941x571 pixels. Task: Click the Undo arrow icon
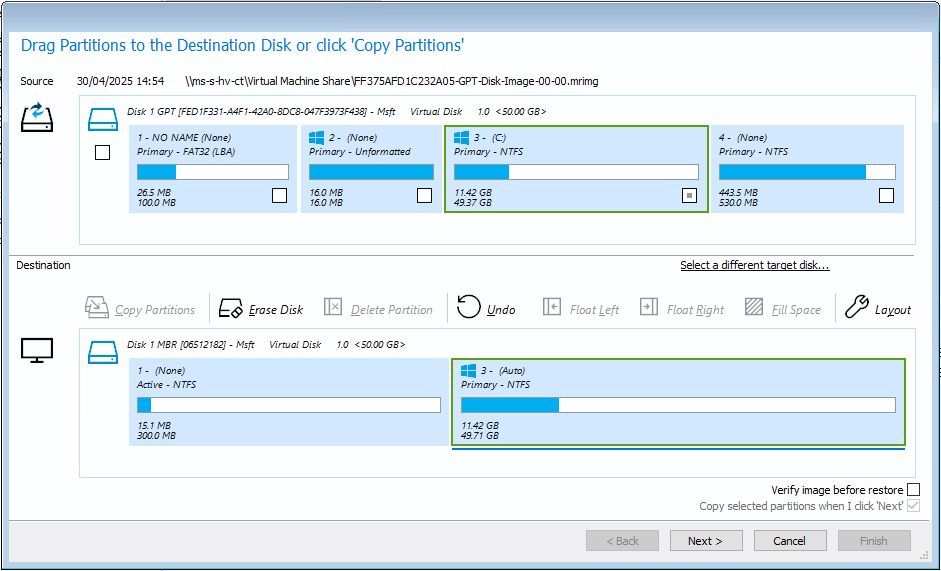tap(469, 307)
